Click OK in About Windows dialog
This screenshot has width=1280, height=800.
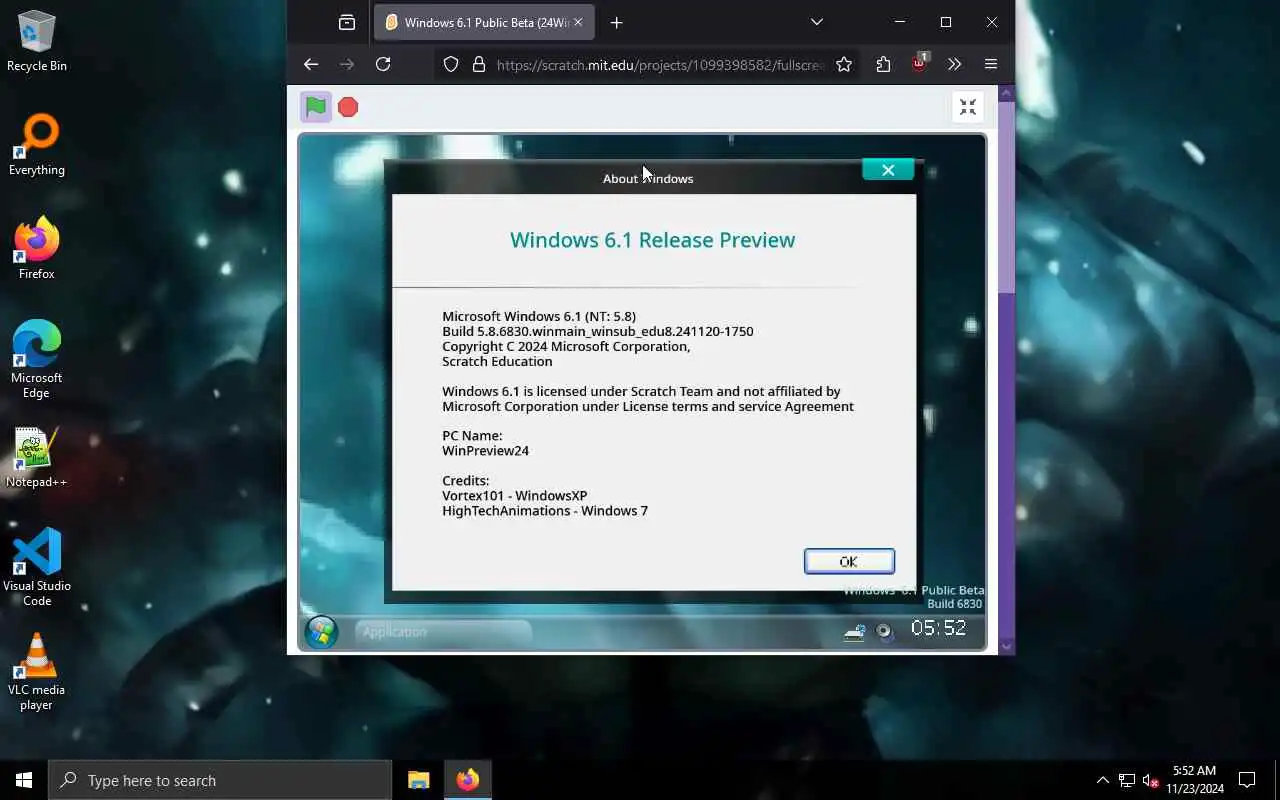(x=849, y=561)
